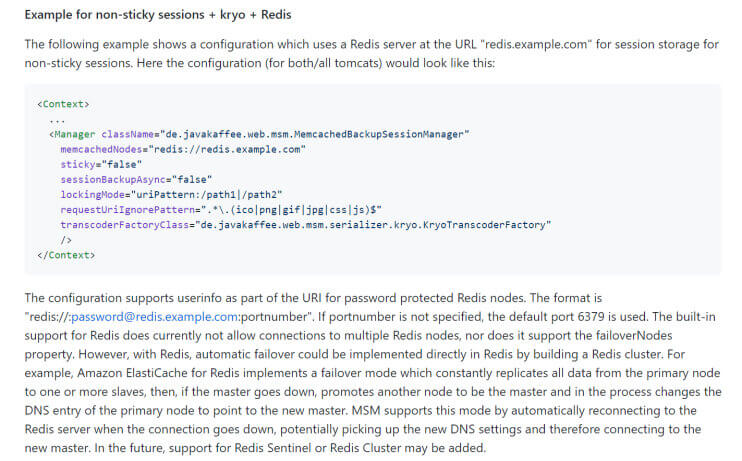This screenshot has height=461, width=742.
Task: Click the opening <Context> tag in code
Action: pos(63,104)
